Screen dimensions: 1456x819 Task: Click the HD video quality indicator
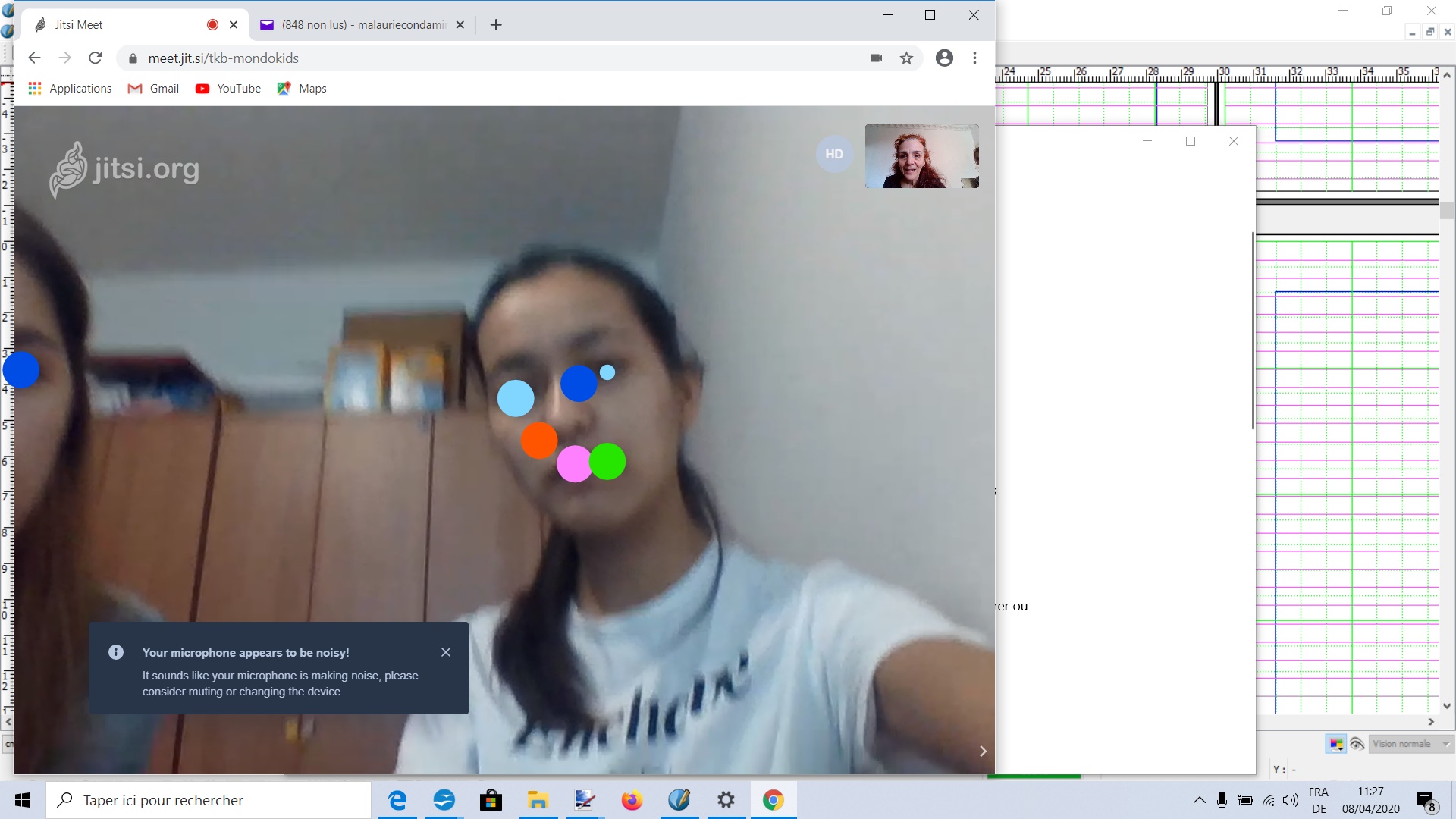834,154
